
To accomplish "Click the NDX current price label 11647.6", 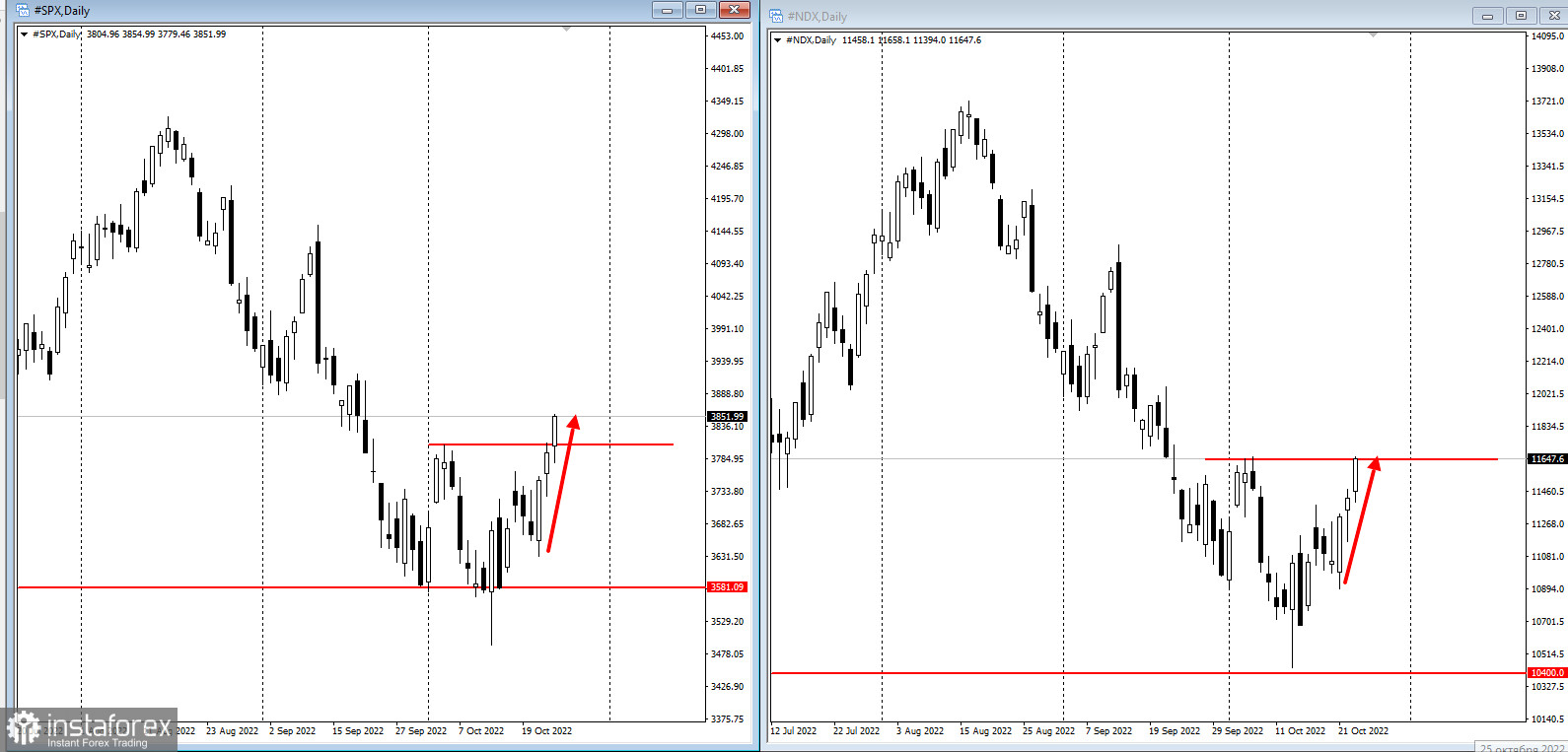I will click(x=1546, y=459).
